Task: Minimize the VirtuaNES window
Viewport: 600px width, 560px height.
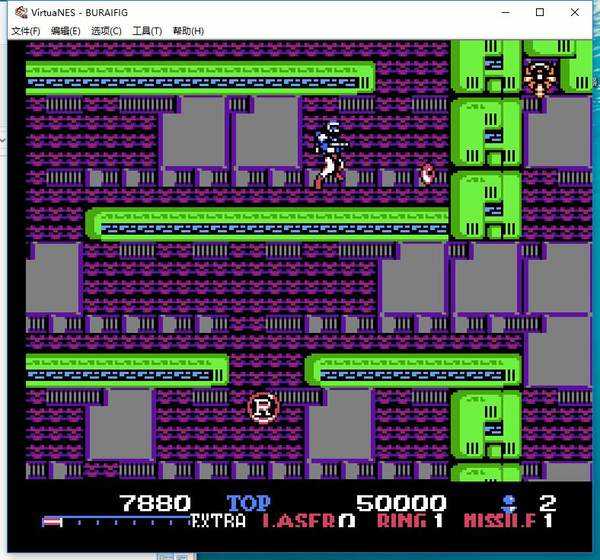Action: click(505, 12)
